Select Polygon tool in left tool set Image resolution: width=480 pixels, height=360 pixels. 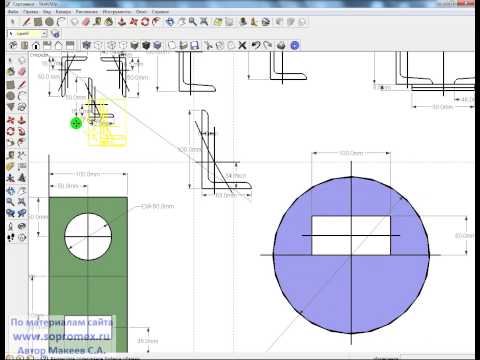(11, 107)
